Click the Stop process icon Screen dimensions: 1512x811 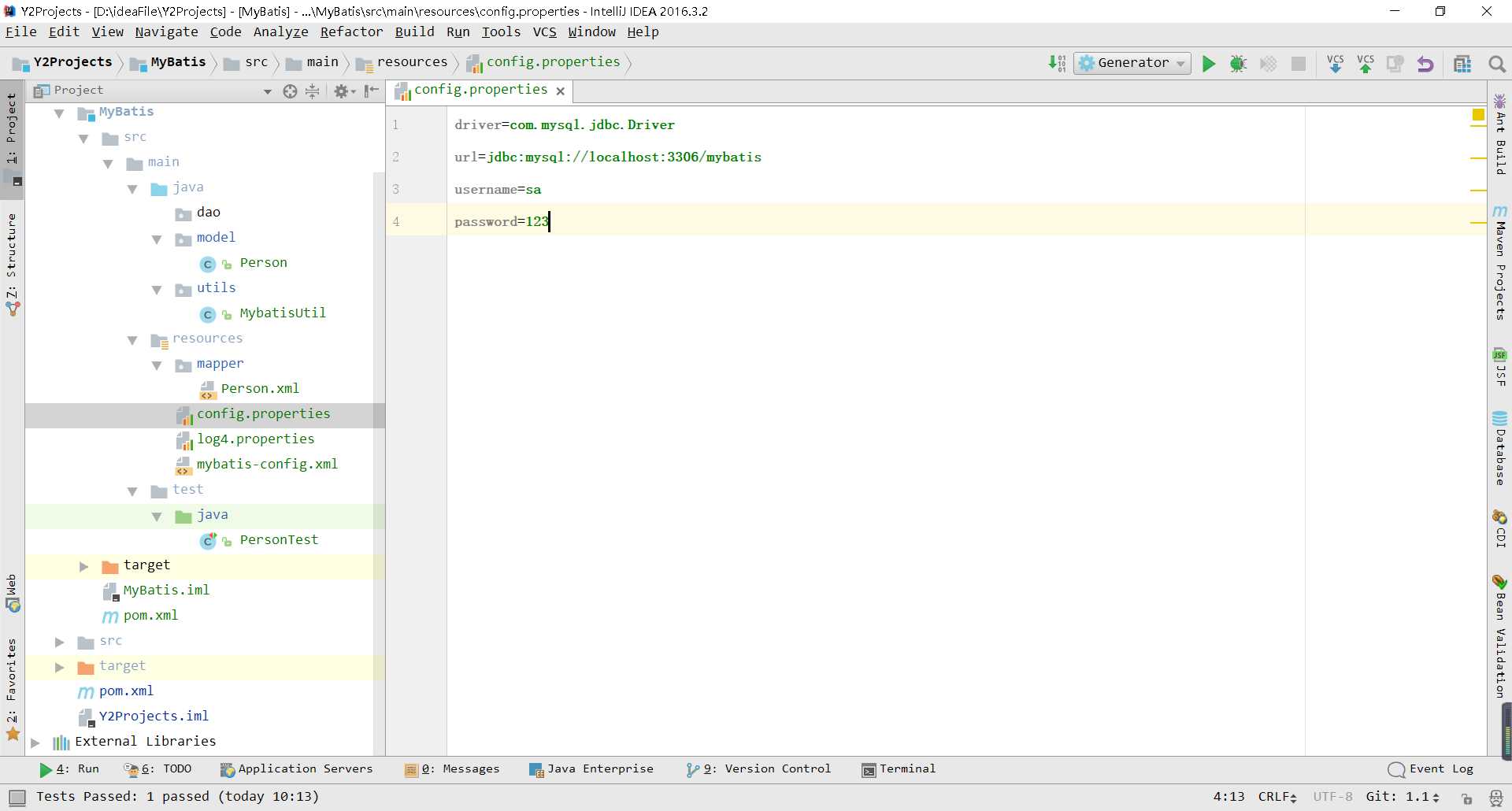click(1299, 64)
